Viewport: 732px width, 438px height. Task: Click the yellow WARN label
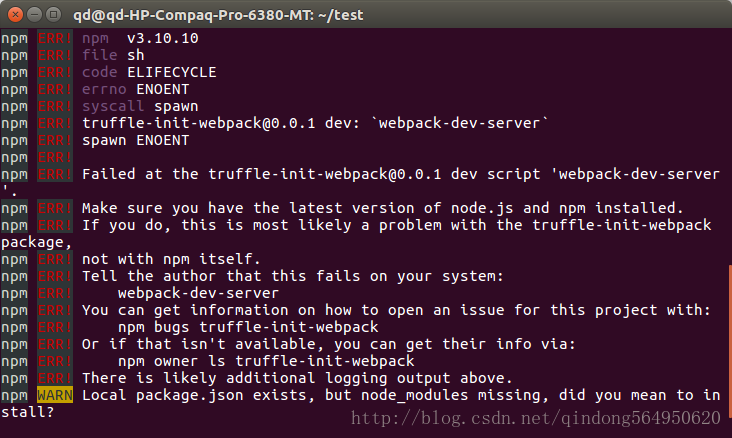(55, 395)
